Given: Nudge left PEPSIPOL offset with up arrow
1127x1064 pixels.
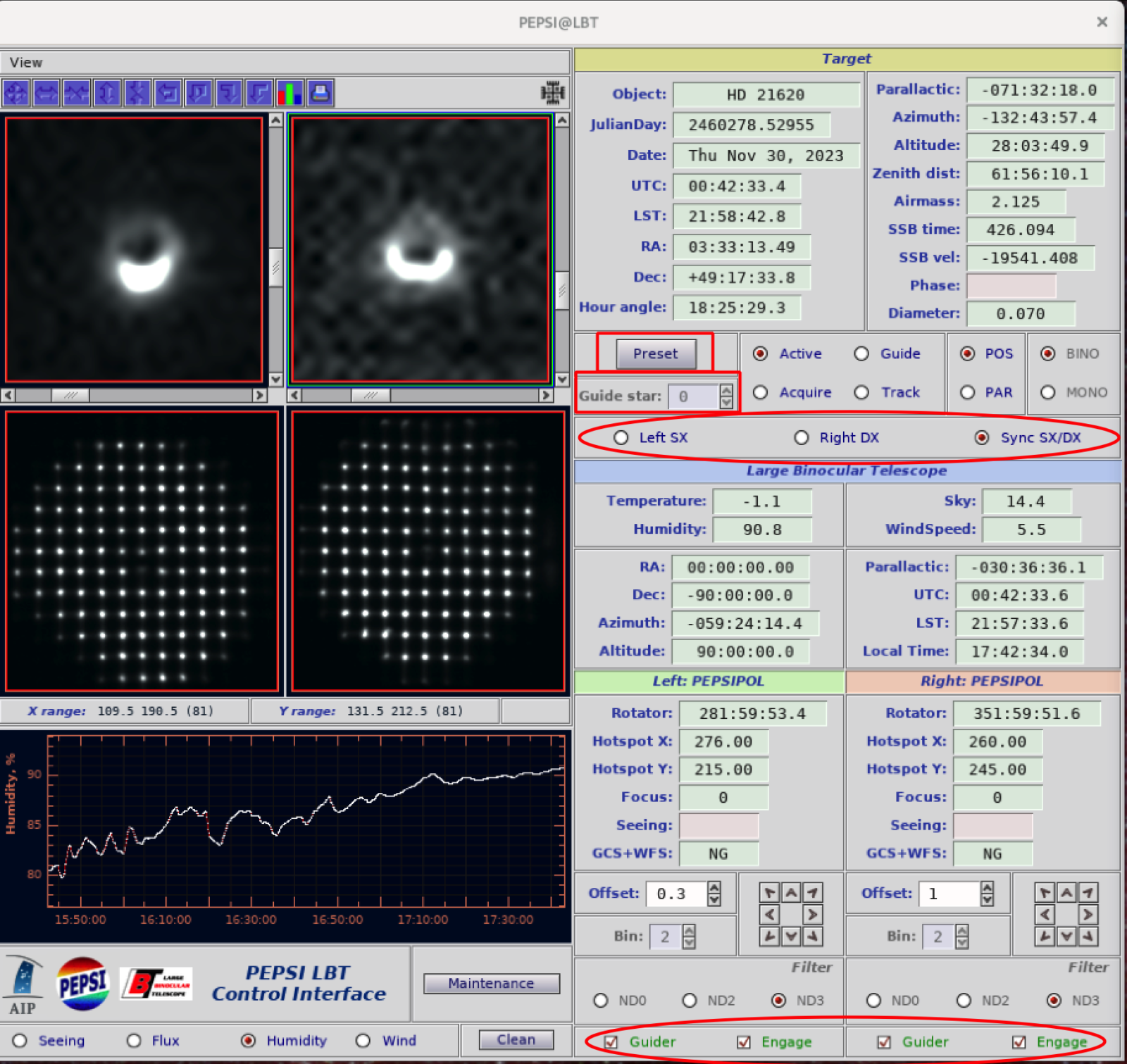Looking at the screenshot, I should [x=791, y=893].
